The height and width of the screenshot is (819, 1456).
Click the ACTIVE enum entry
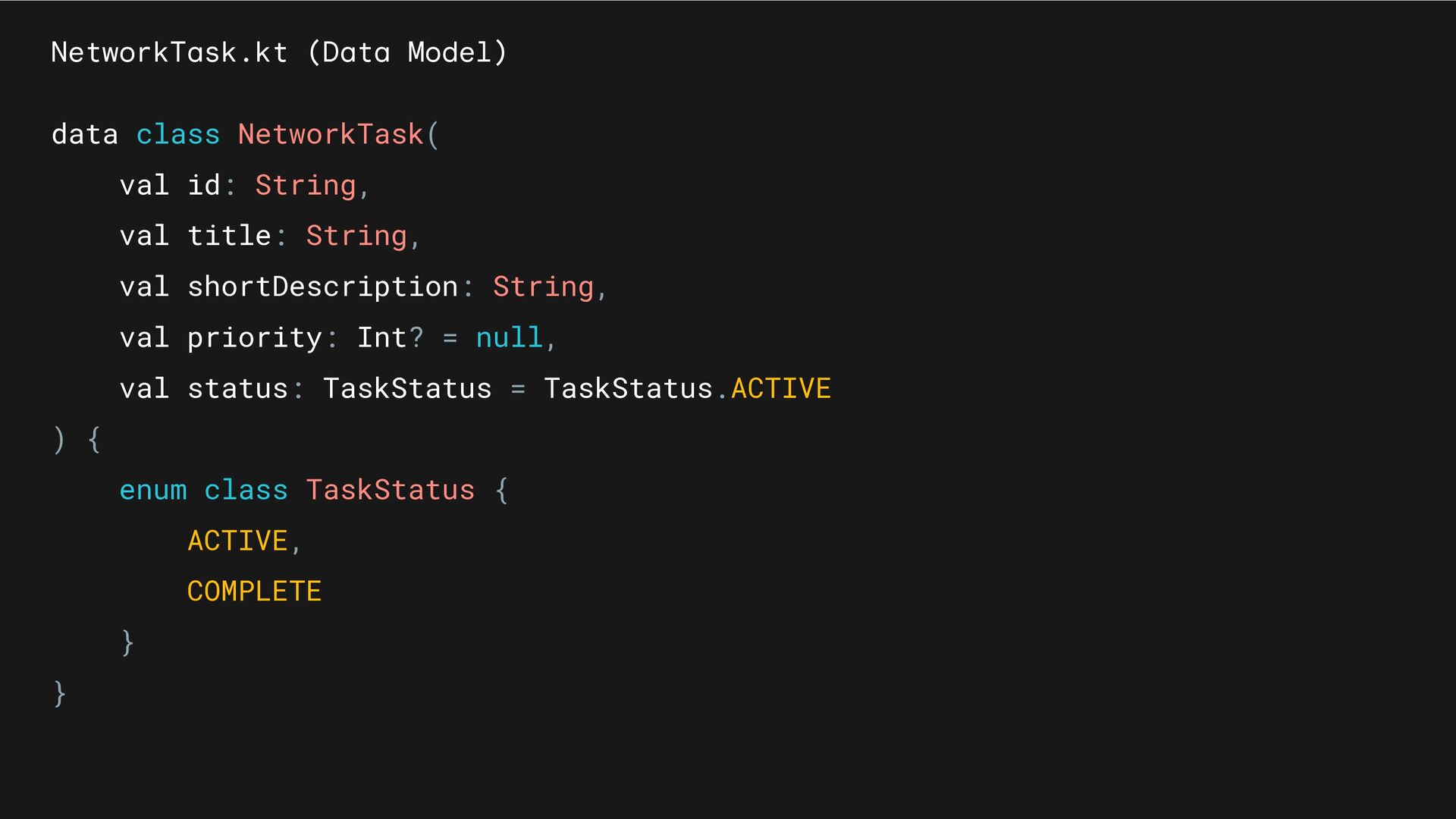coord(237,541)
